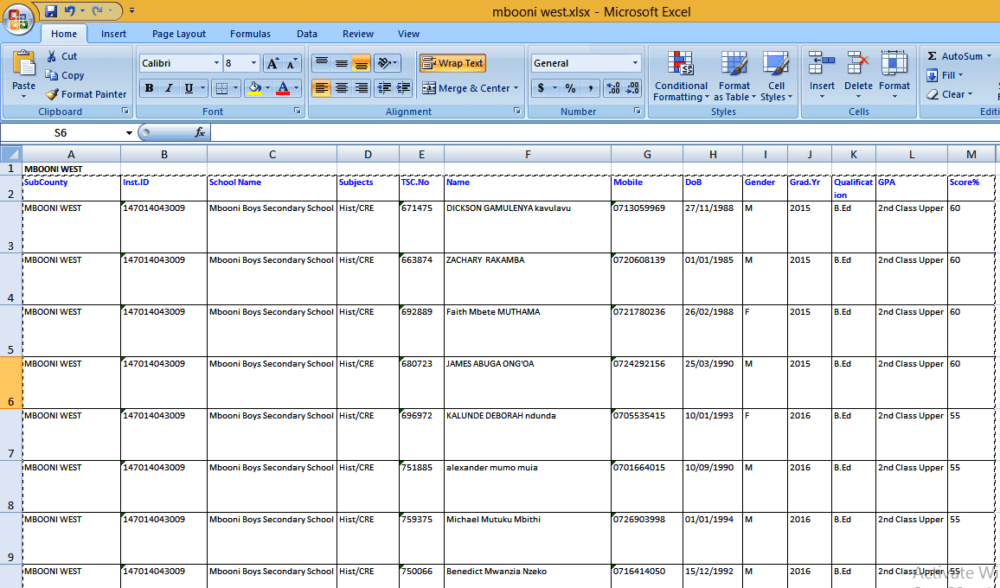Copy the selected cells

click(x=64, y=75)
